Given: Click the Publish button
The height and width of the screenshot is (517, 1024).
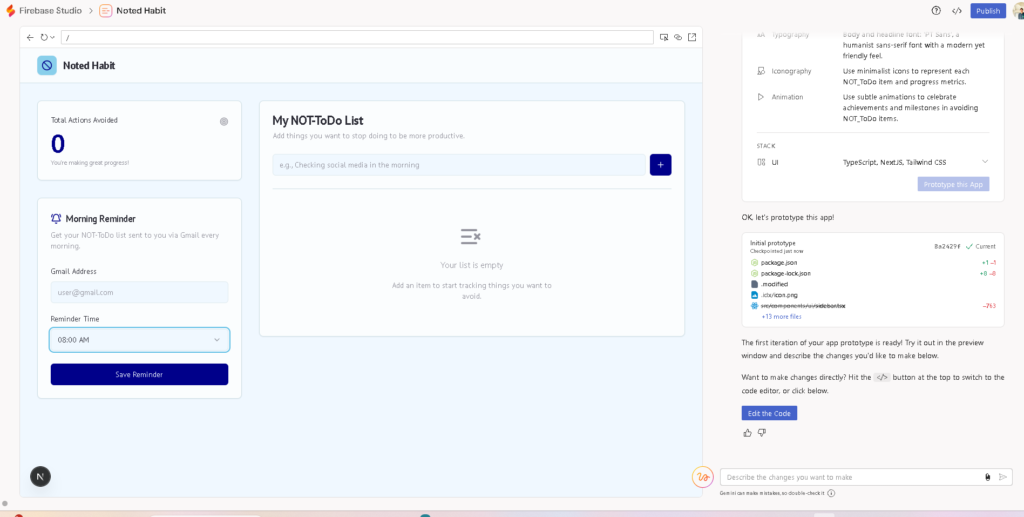Looking at the screenshot, I should coord(988,10).
